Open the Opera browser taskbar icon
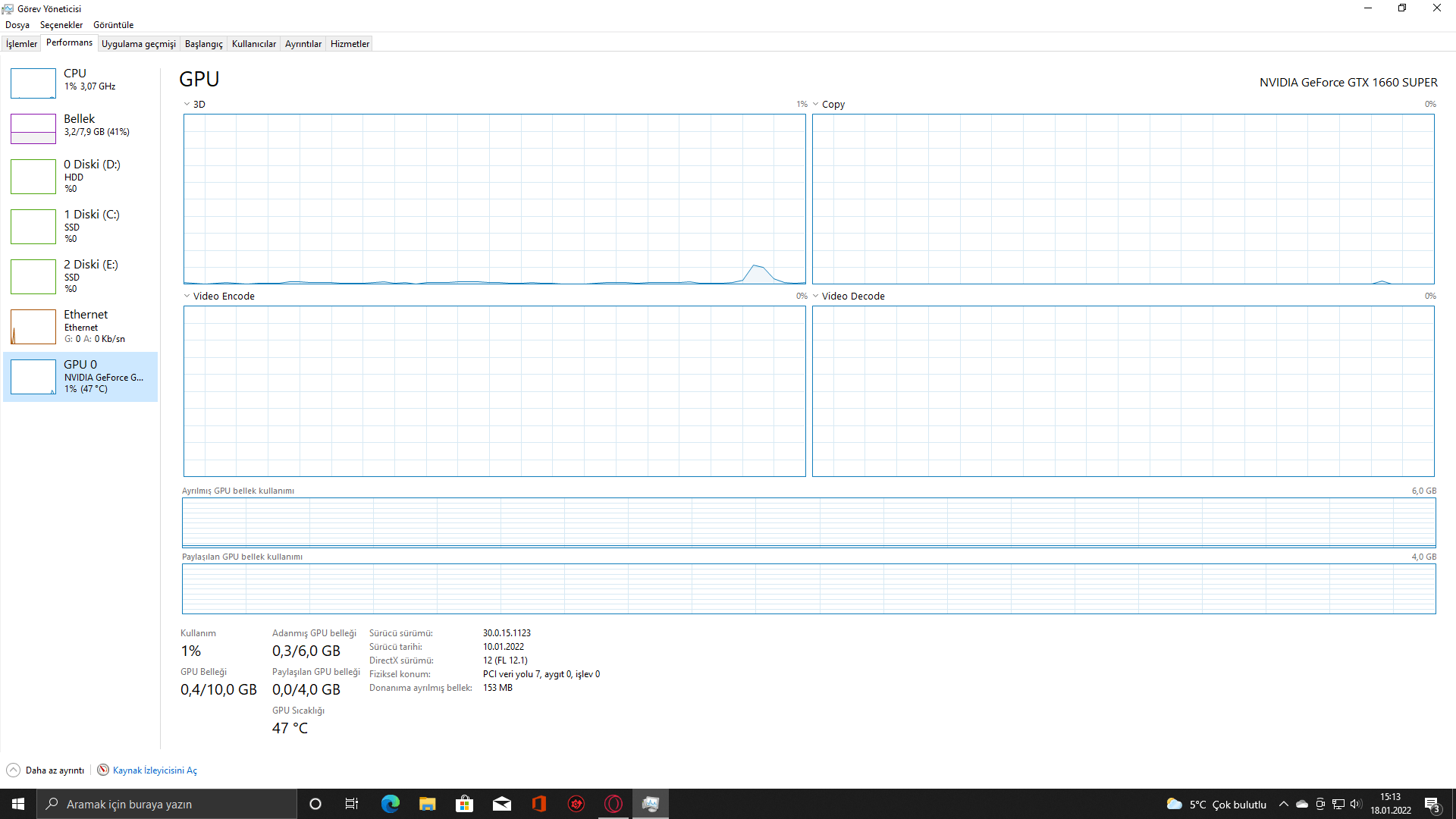Image resolution: width=1456 pixels, height=819 pixels. pyautogui.click(x=613, y=804)
